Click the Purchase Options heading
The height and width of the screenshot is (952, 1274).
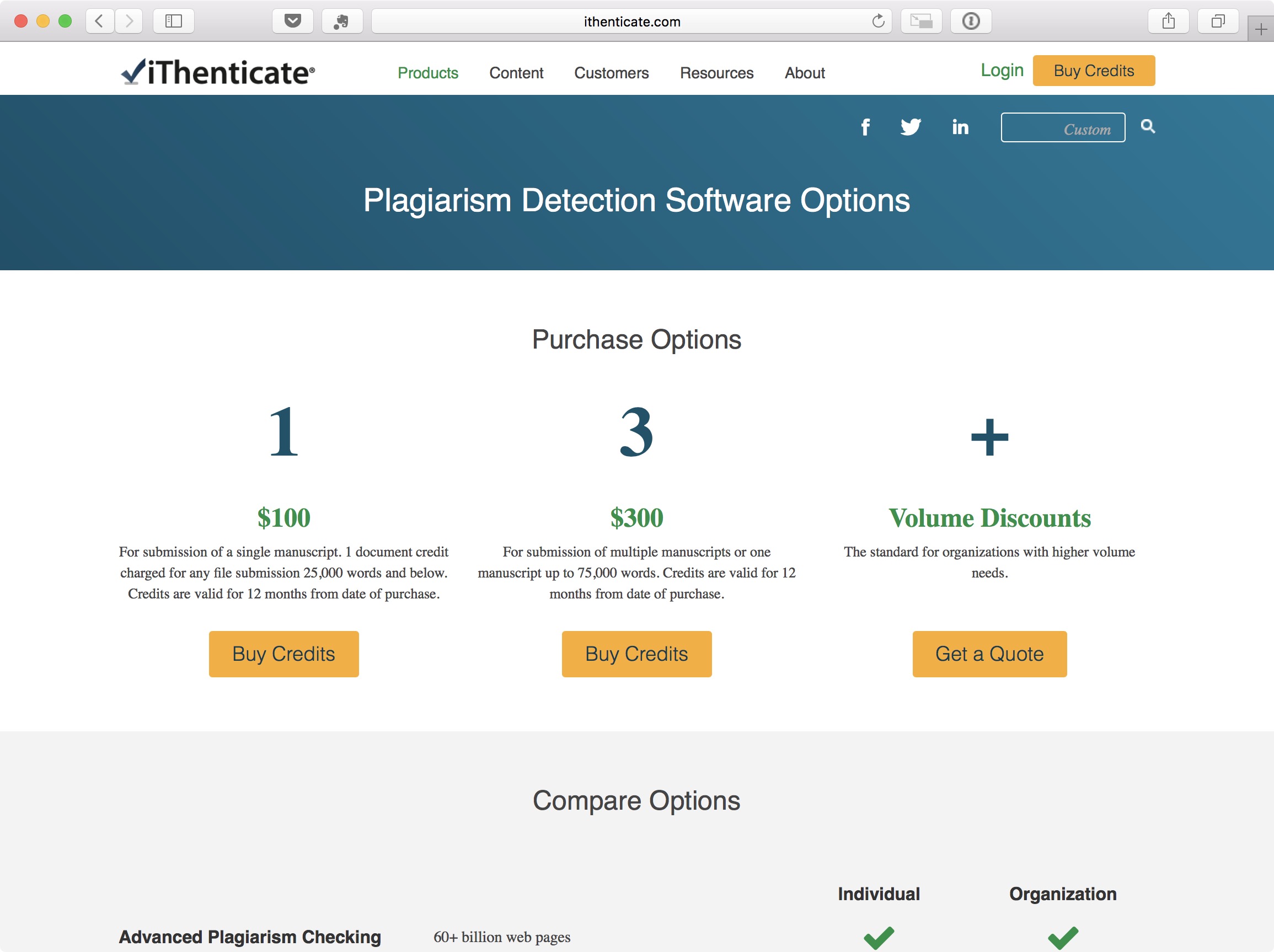click(636, 339)
